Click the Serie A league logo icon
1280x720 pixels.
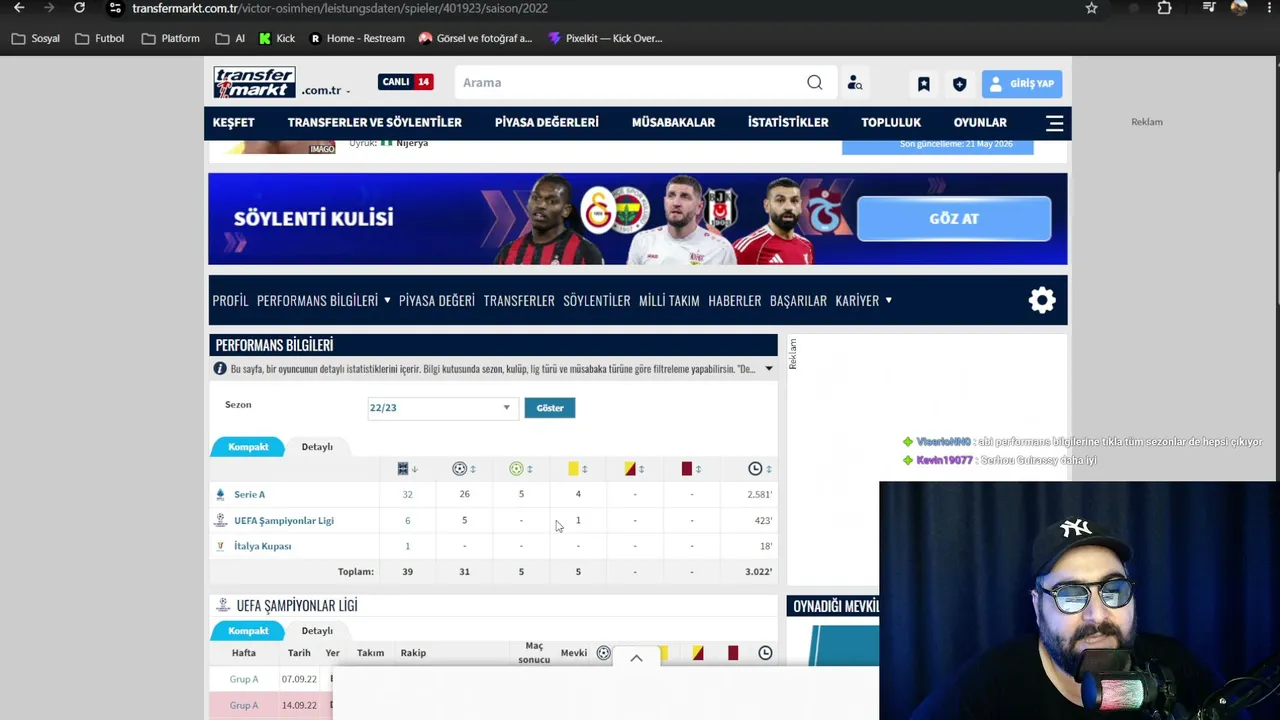(x=220, y=494)
